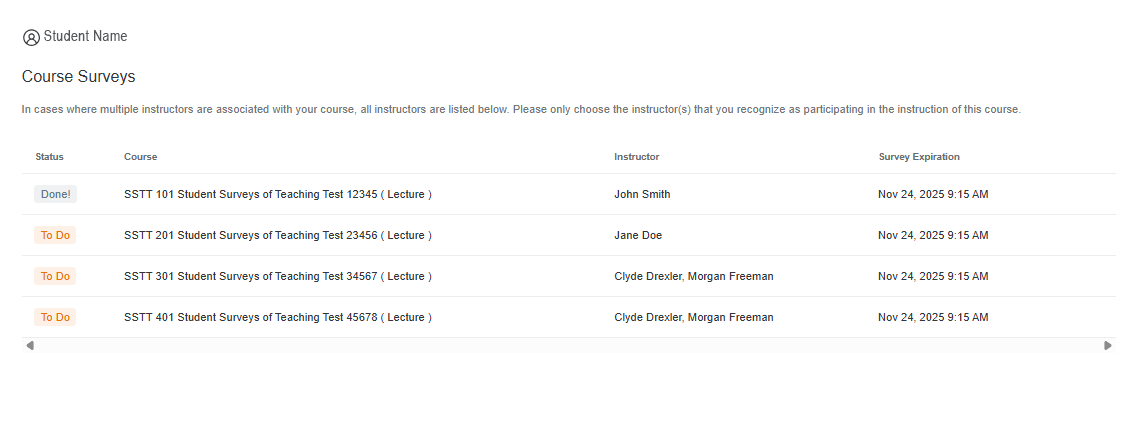This screenshot has height=435, width=1134.
Task: Click To Do badge for SSTT 301
Action: pyautogui.click(x=55, y=276)
